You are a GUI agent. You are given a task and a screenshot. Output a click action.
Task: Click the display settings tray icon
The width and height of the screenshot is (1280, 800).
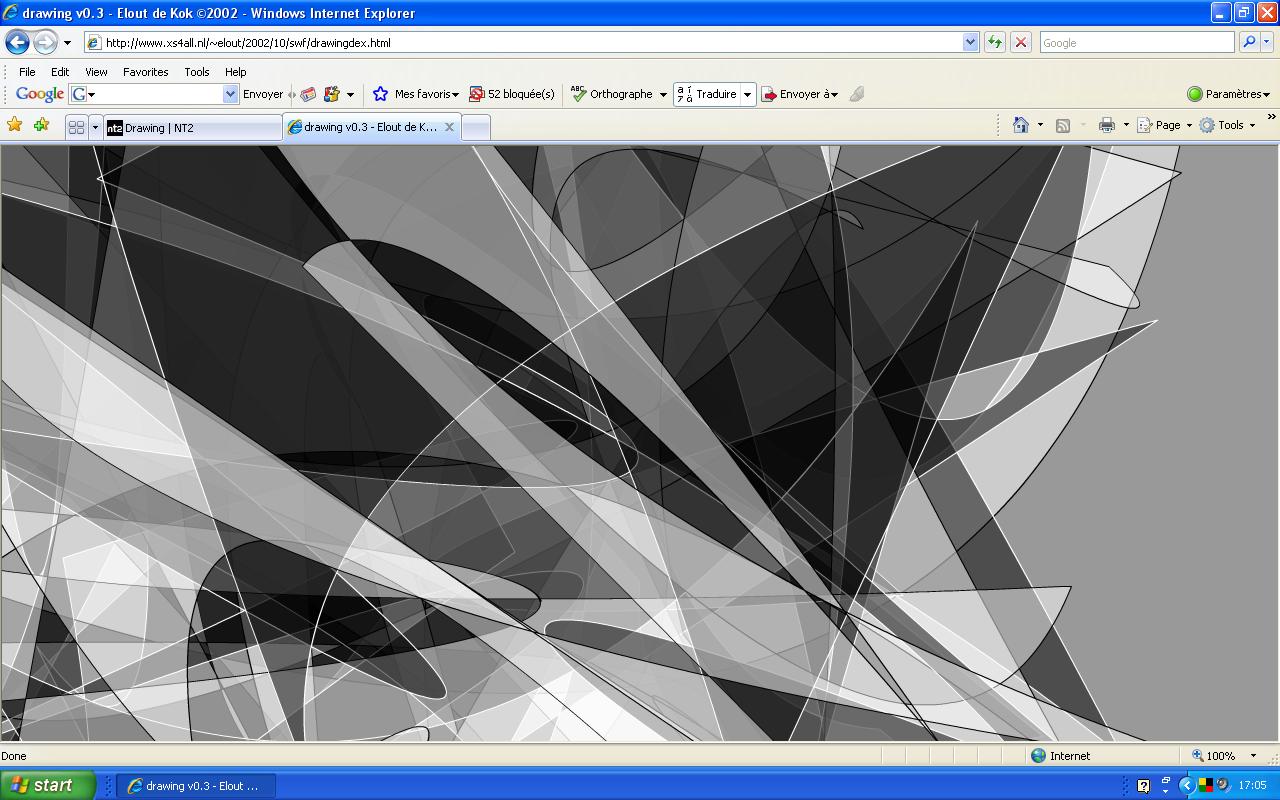click(1206, 786)
